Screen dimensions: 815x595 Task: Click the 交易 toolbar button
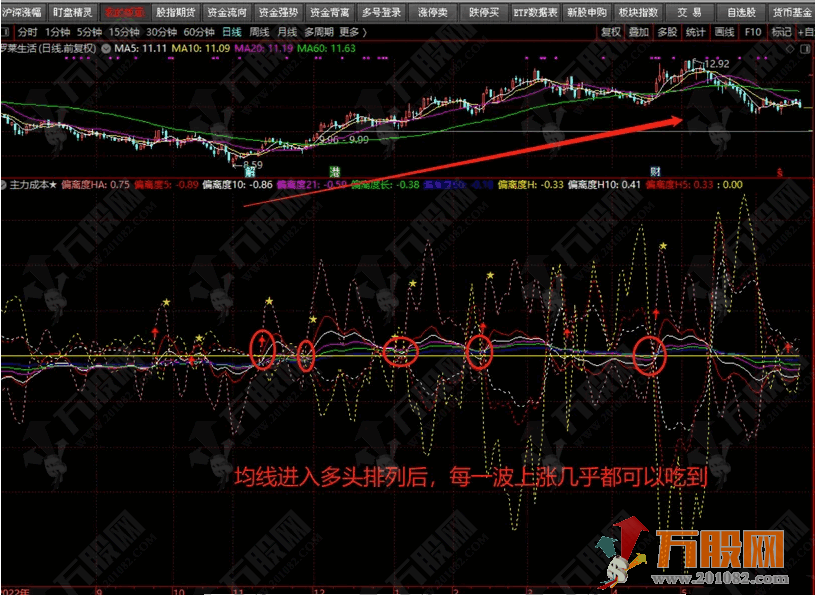pos(690,12)
